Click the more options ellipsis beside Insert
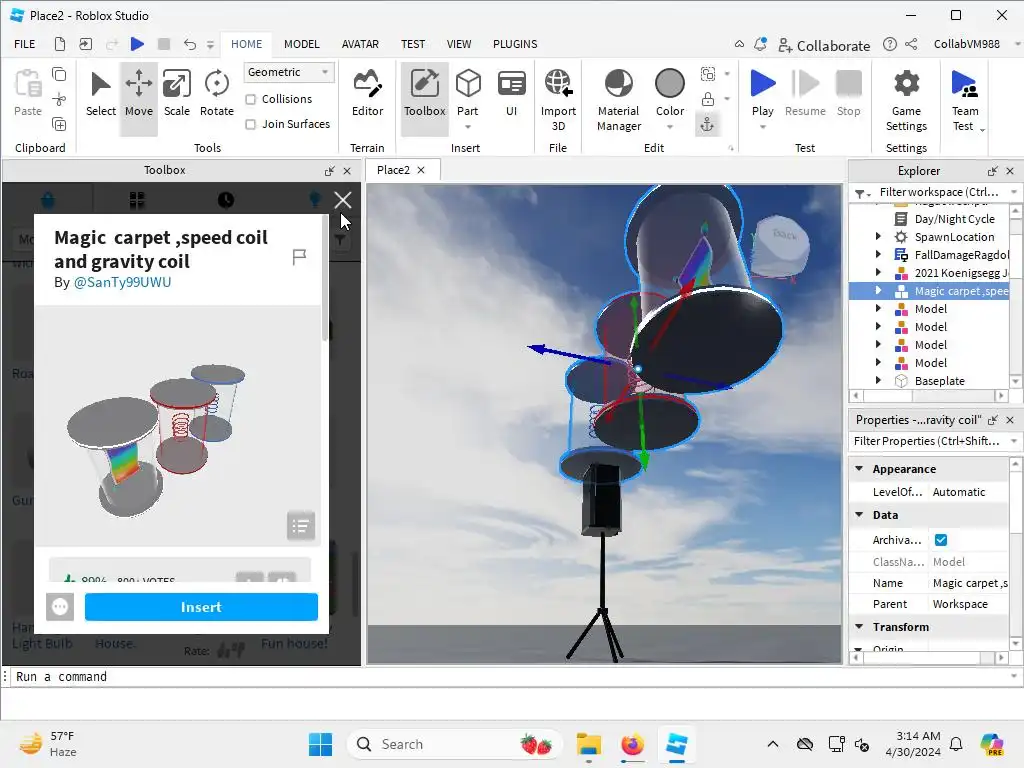 coord(60,607)
